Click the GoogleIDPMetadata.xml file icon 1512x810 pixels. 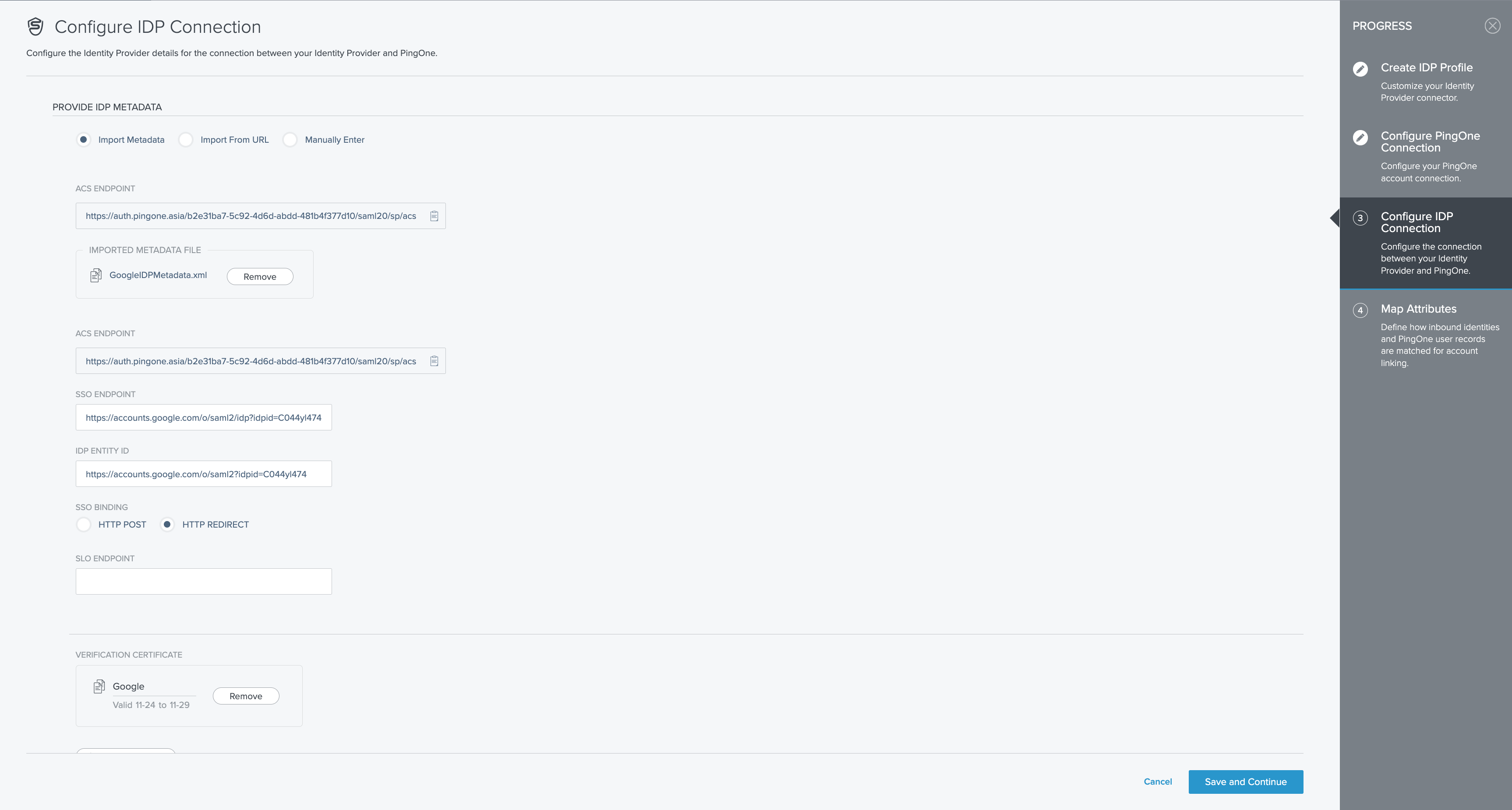[95, 275]
